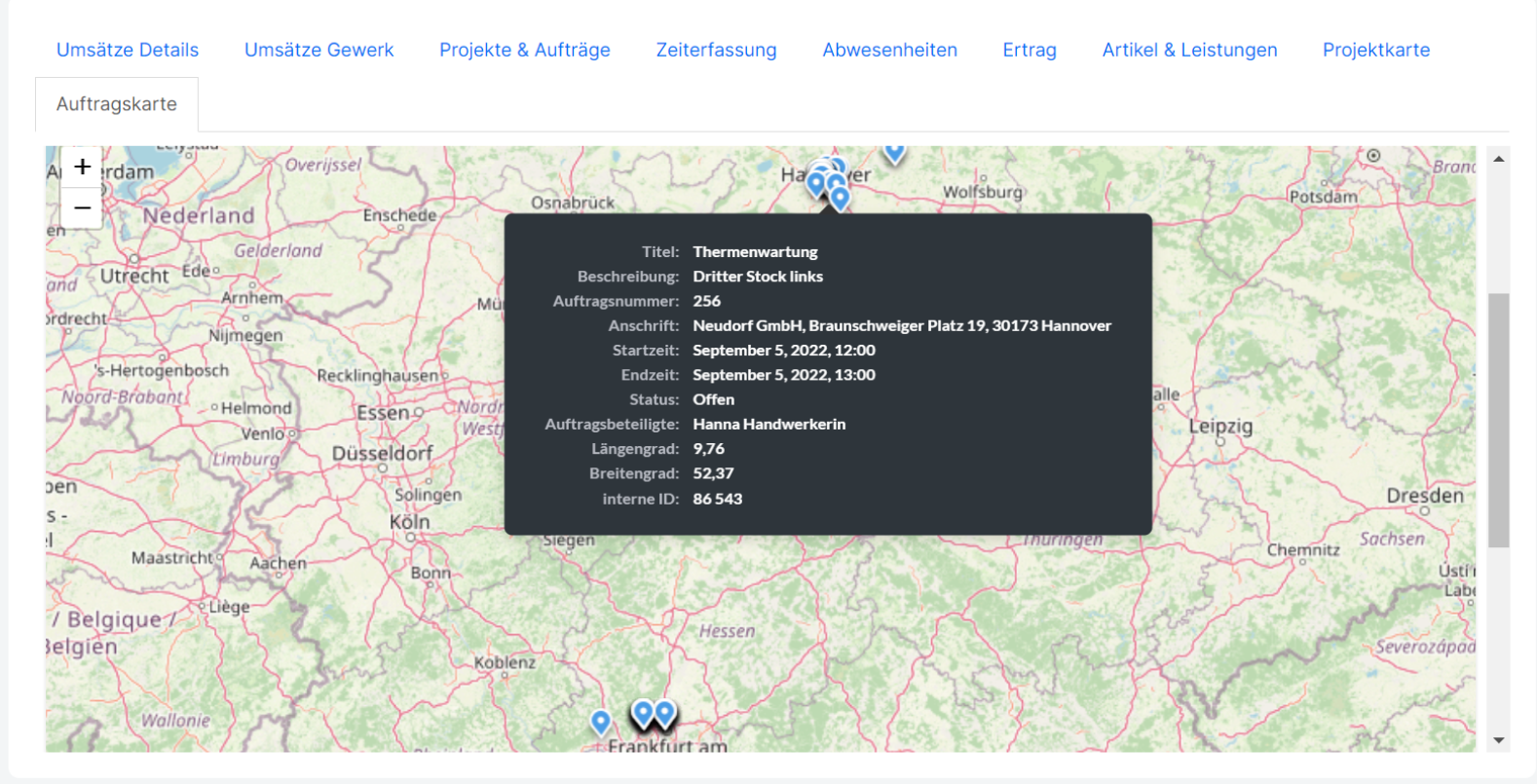Switch to the Ertrag tab
1537x784 pixels.
click(x=1030, y=50)
